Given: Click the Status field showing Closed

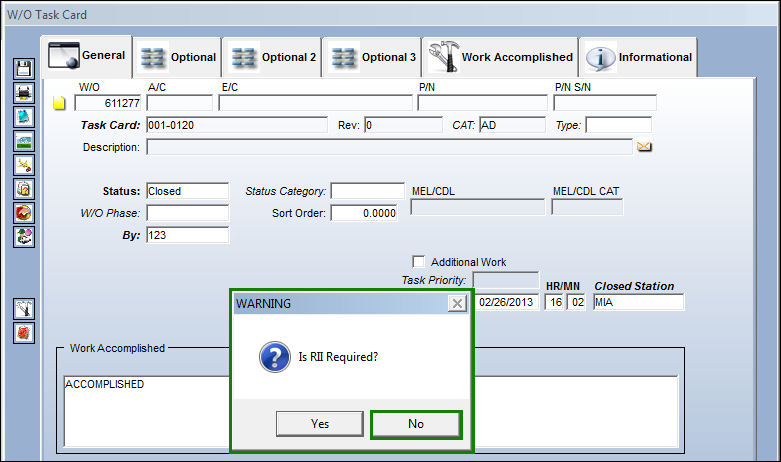Looking at the screenshot, I should [x=187, y=191].
